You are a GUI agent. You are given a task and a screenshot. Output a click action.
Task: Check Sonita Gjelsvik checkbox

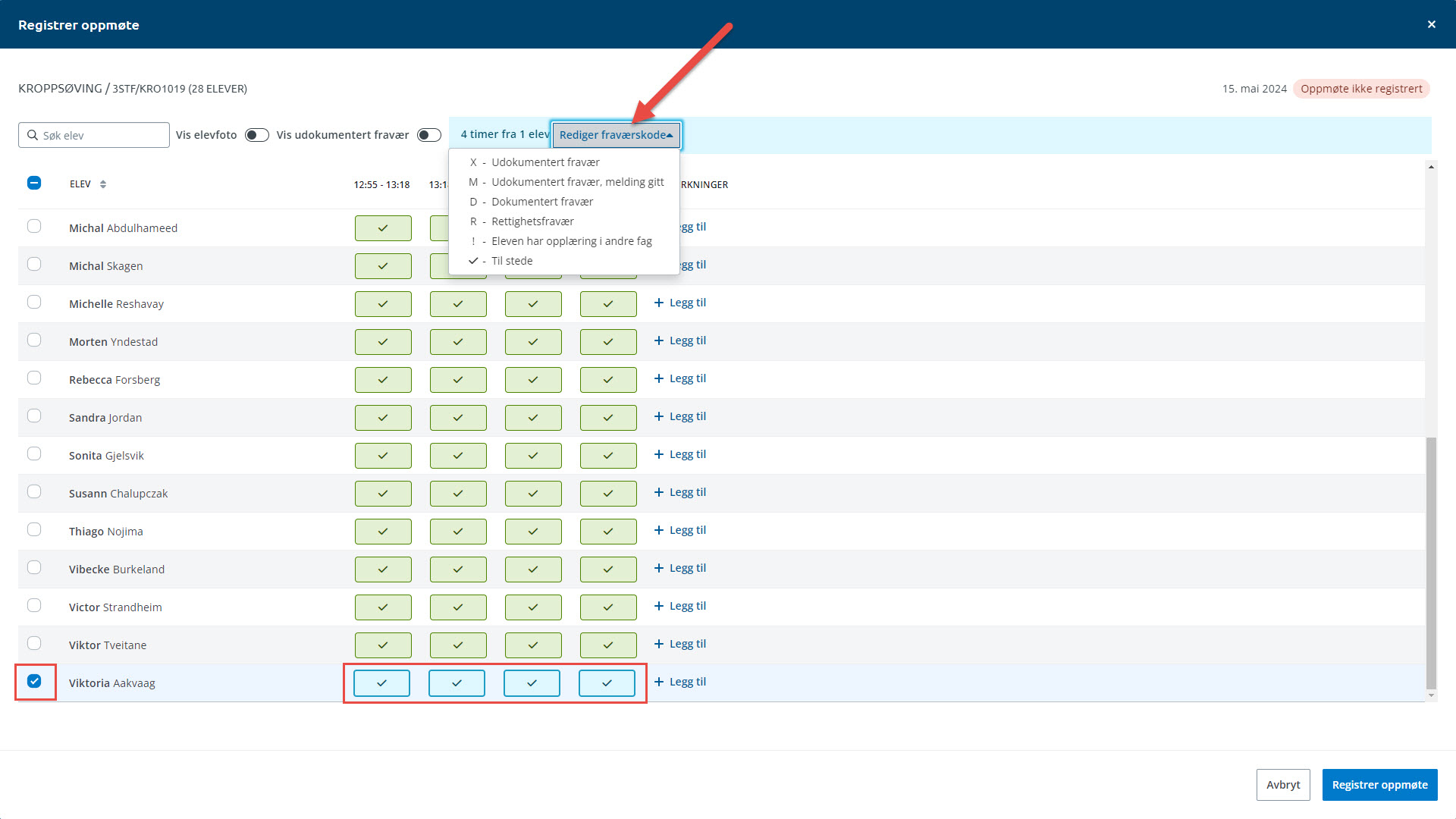34,453
